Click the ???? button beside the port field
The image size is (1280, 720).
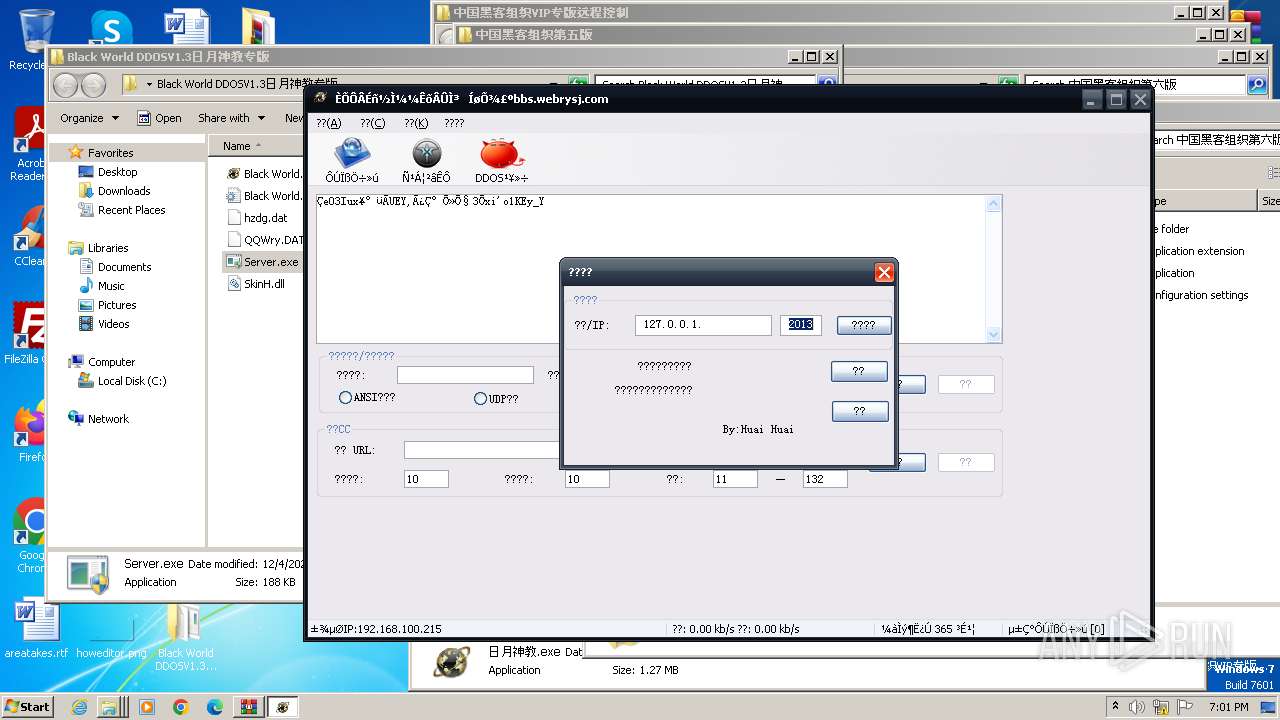tap(864, 325)
